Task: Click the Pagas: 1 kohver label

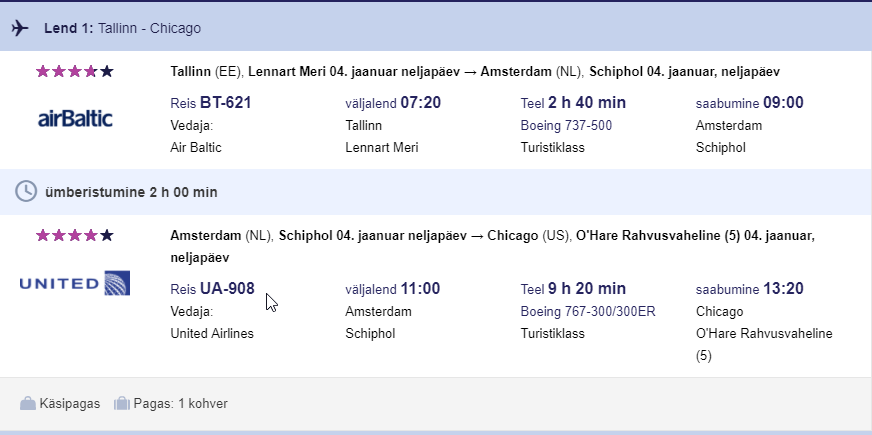Action: click(184, 404)
